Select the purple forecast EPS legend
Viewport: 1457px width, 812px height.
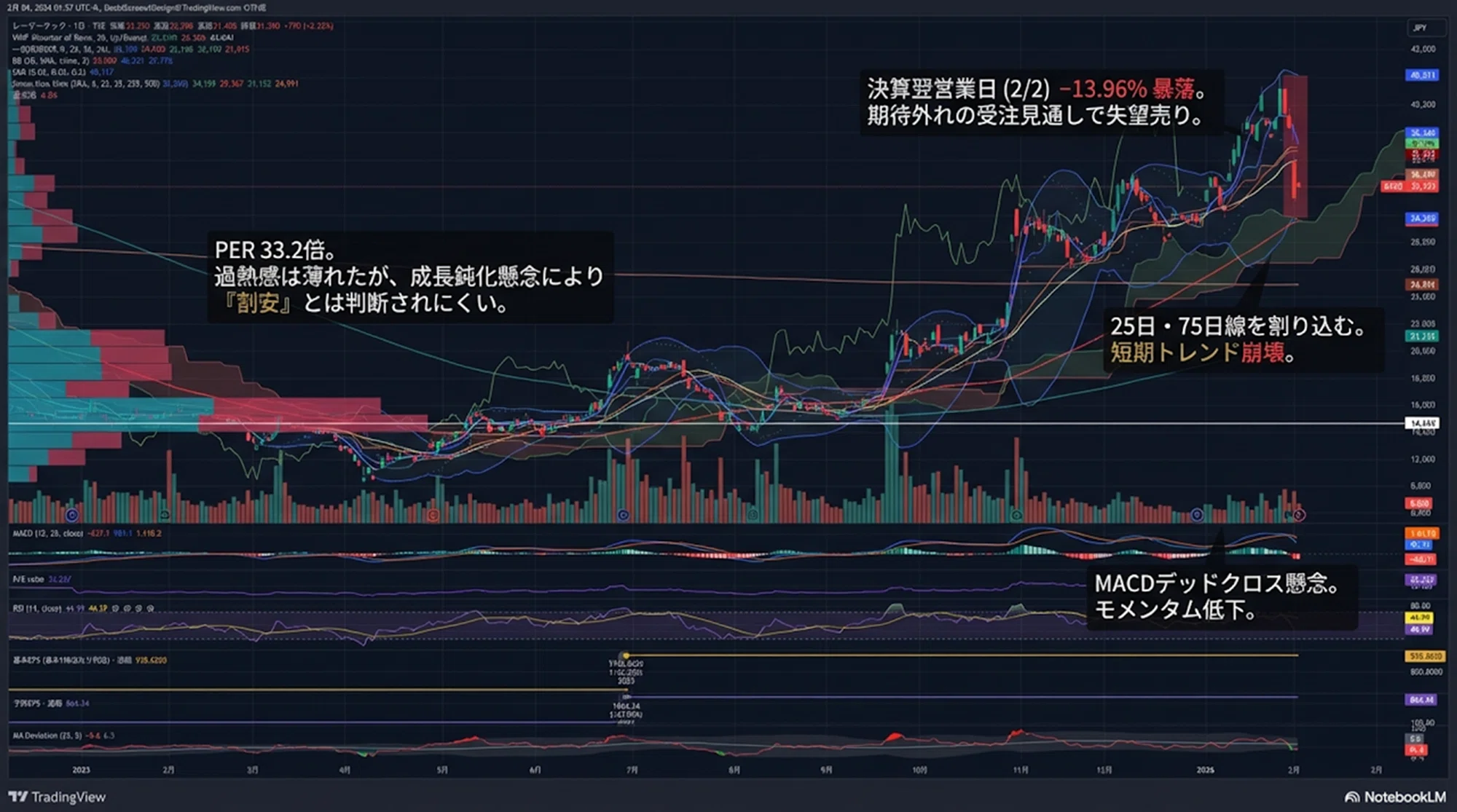pyautogui.click(x=50, y=703)
